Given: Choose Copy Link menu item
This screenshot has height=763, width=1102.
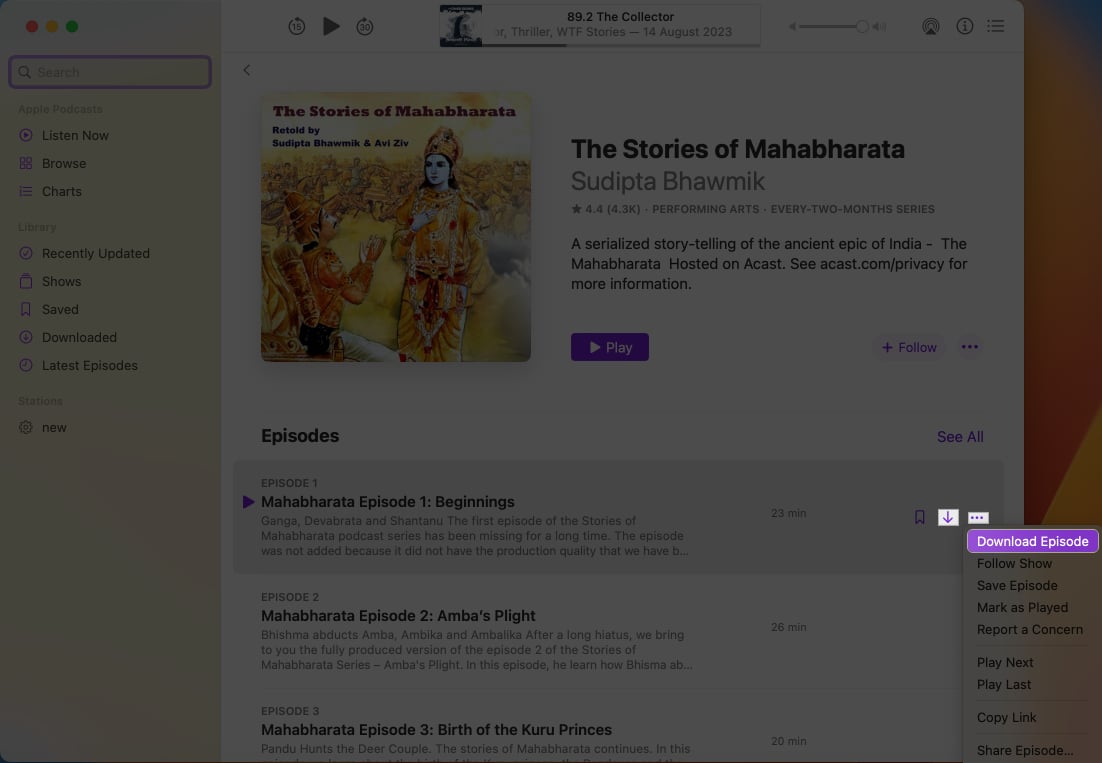Looking at the screenshot, I should tap(1006, 717).
